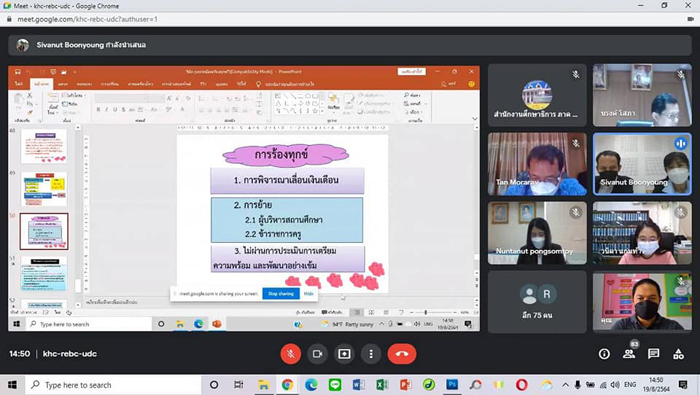The width and height of the screenshot is (700, 395).
Task: Open the people participants panel icon
Action: point(629,354)
